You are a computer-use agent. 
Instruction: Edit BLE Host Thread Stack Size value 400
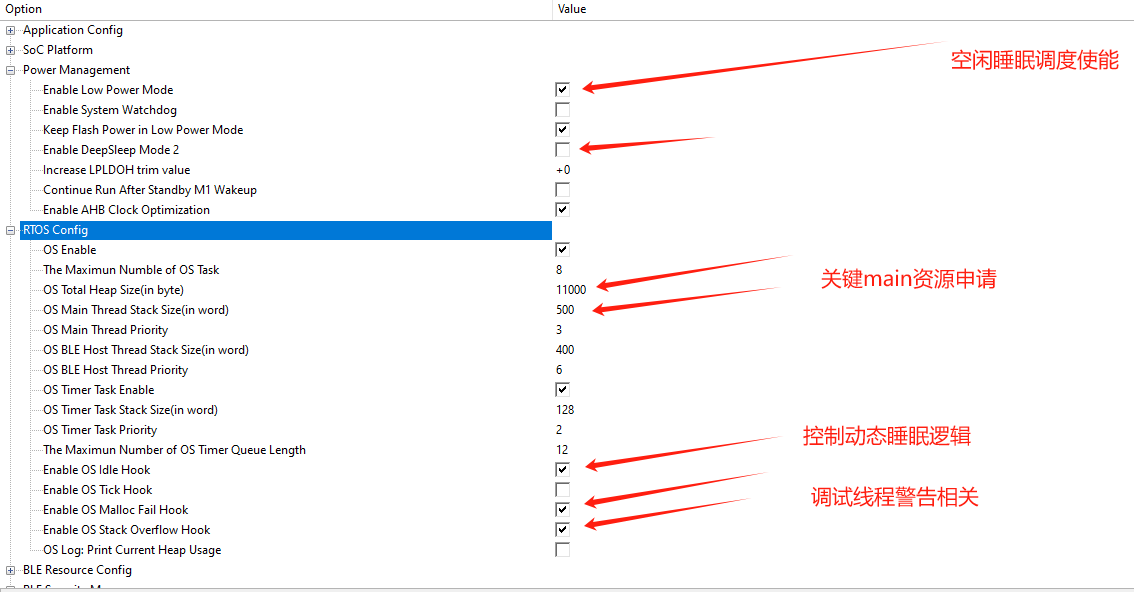[565, 350]
